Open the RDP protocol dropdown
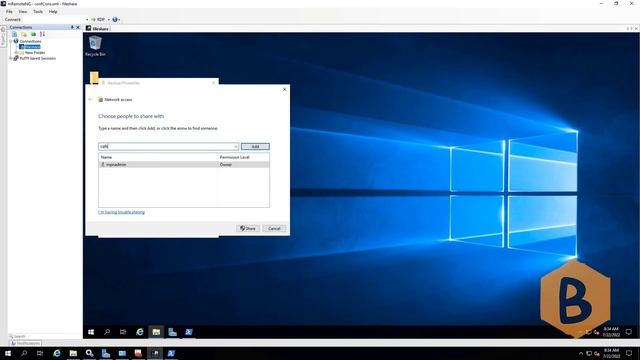 tap(109, 20)
